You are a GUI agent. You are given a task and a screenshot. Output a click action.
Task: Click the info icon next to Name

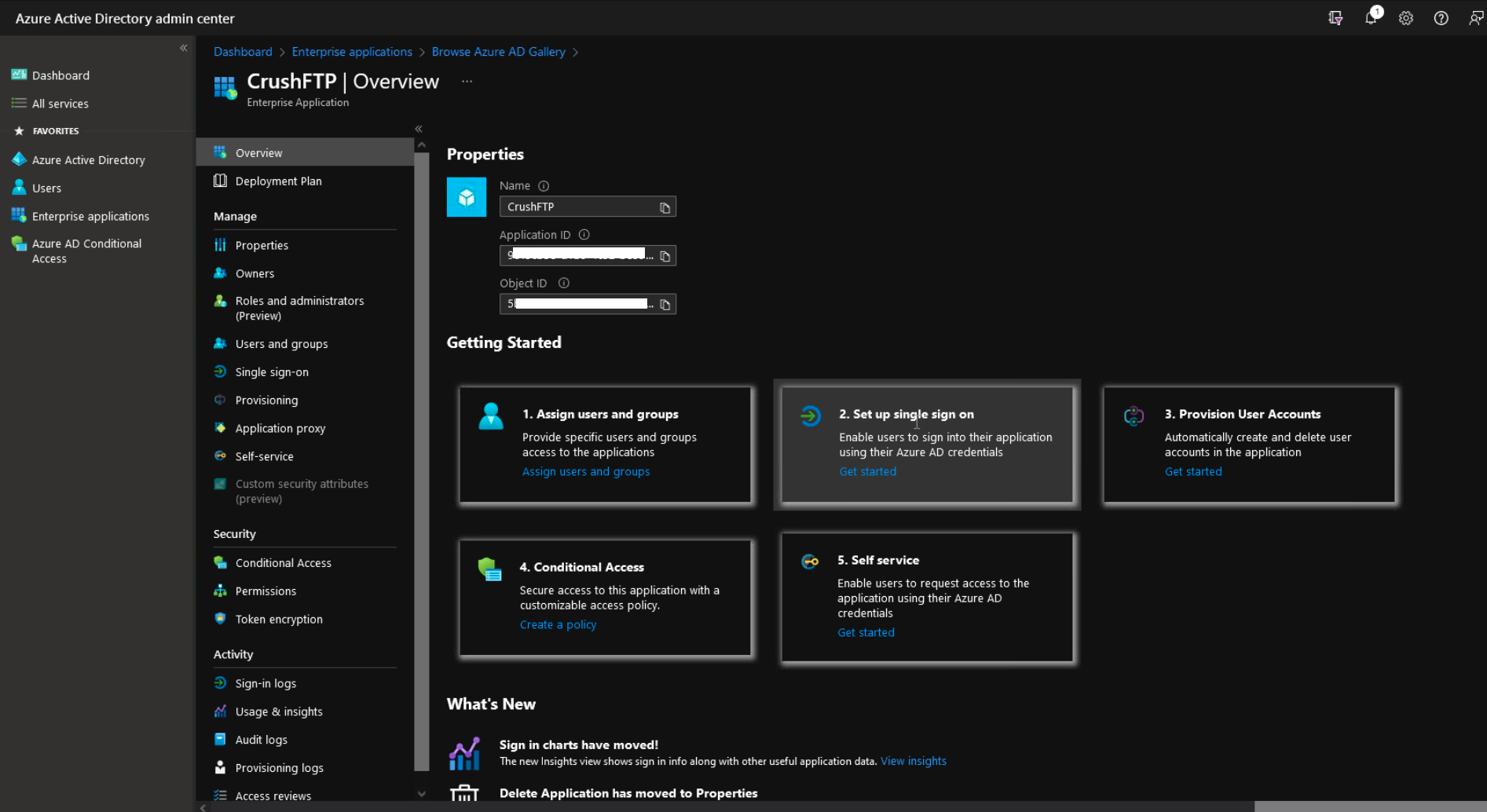tap(544, 186)
